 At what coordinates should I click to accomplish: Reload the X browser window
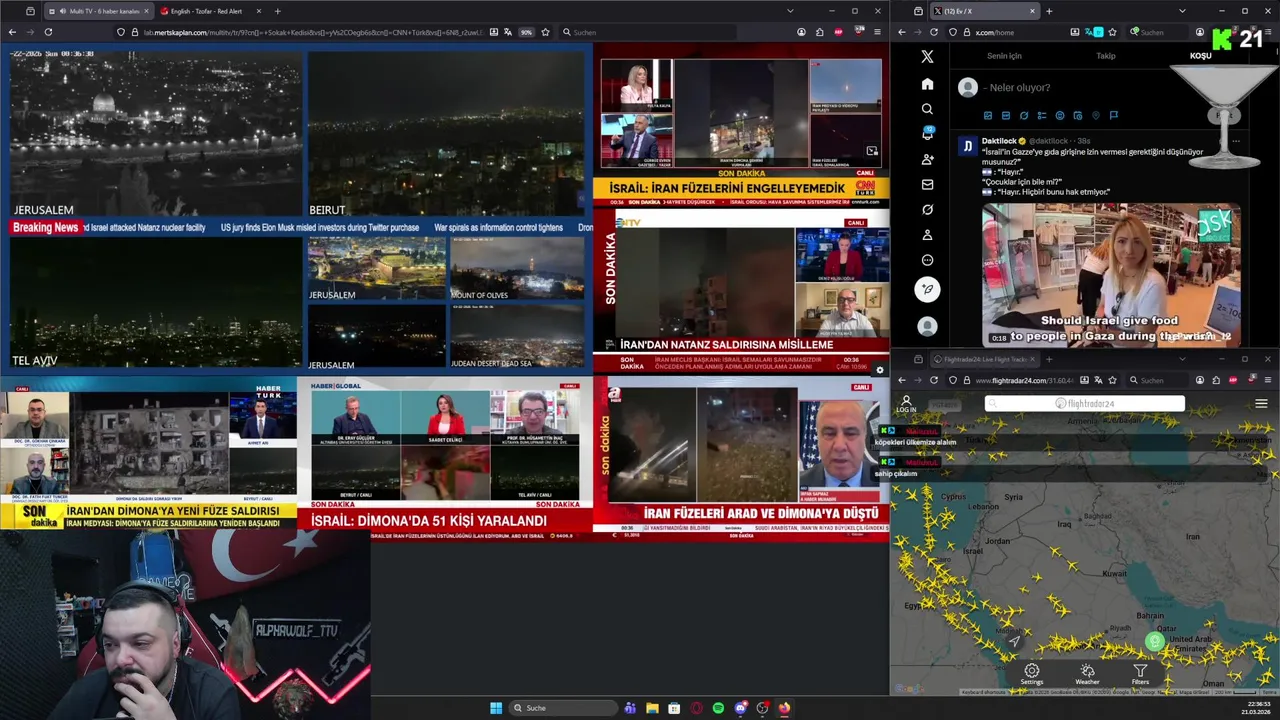935,32
